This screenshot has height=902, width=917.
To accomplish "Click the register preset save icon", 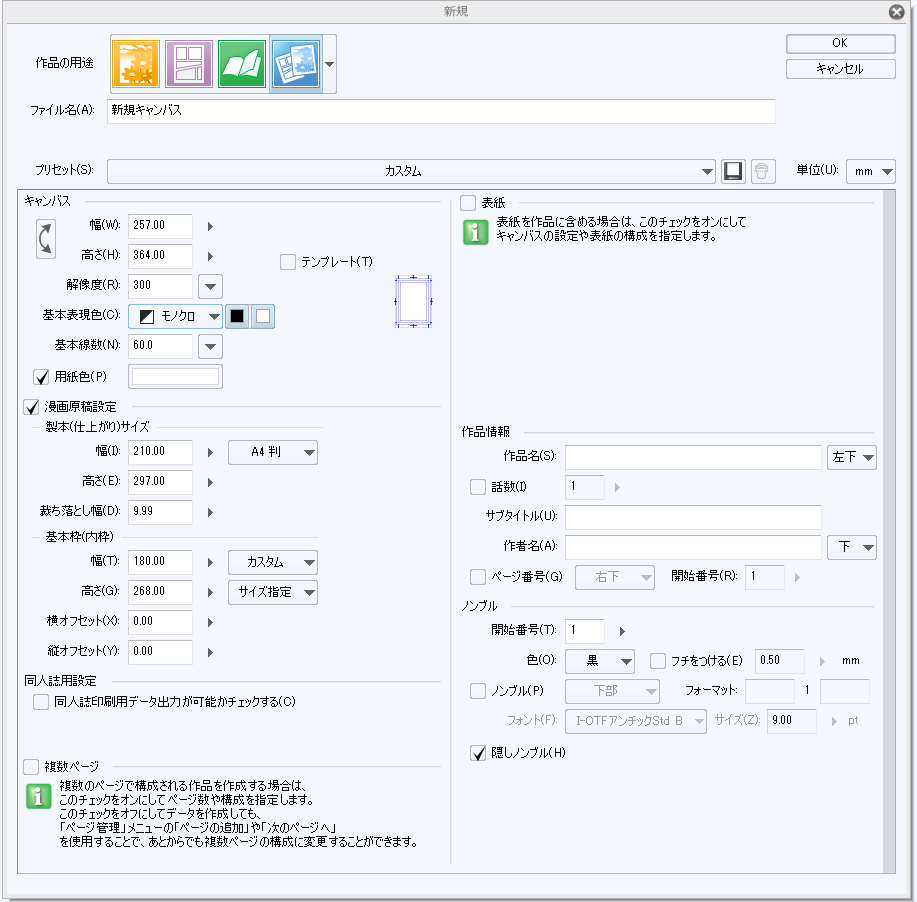I will (x=733, y=171).
